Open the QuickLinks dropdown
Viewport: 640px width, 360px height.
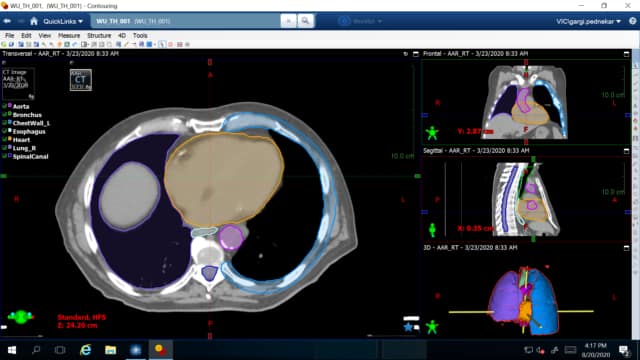click(x=63, y=21)
